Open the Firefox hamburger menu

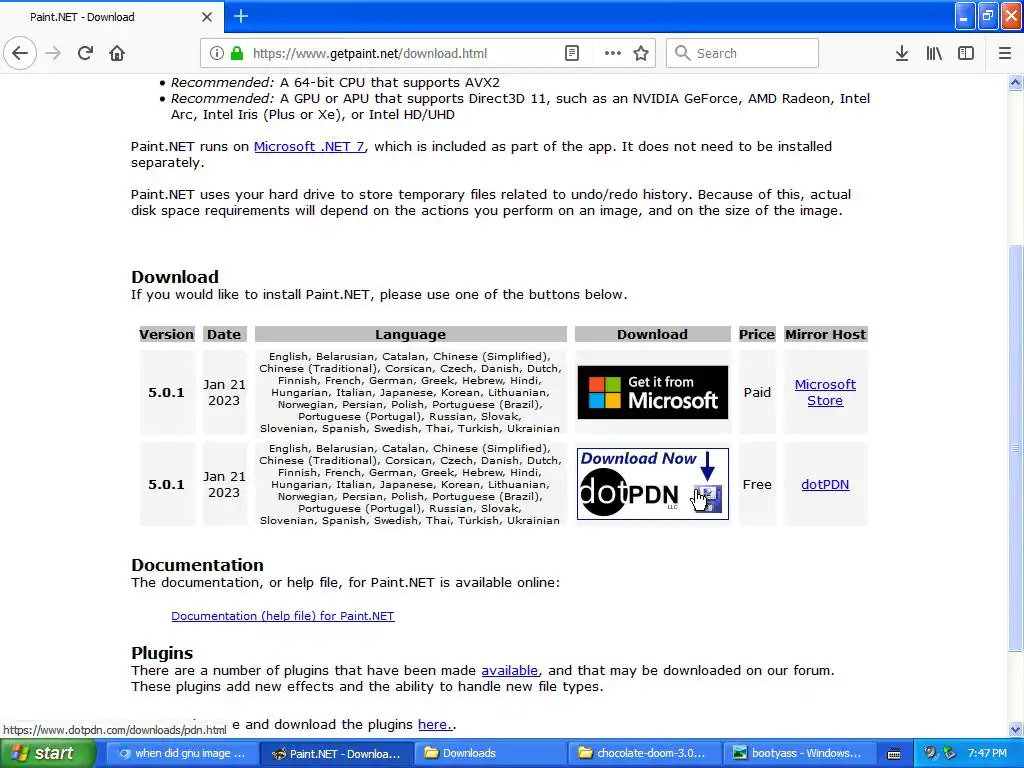[x=1004, y=53]
